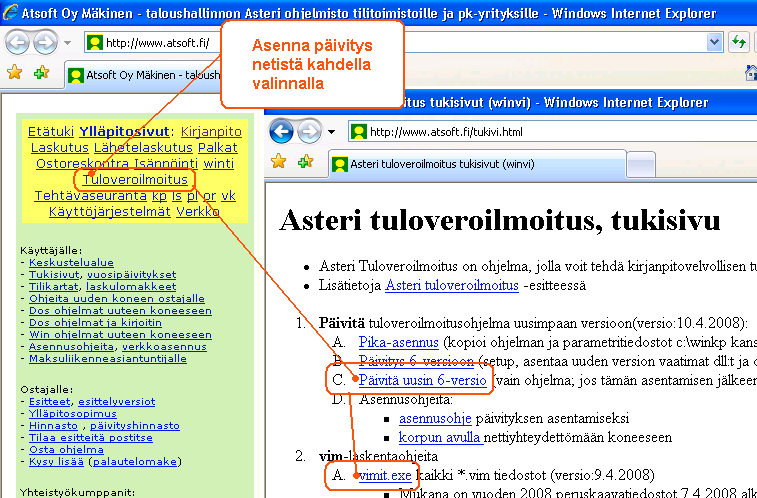Open Käyttöjärjestelmät link
Screen dimensions: 757x498
pyautogui.click(x=110, y=211)
